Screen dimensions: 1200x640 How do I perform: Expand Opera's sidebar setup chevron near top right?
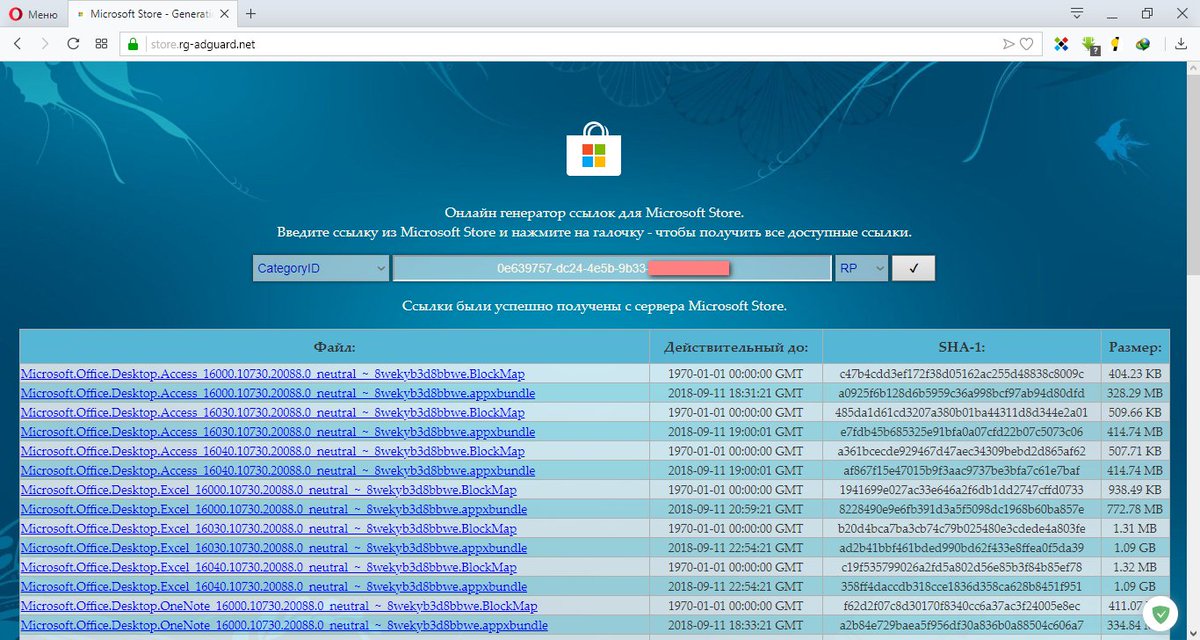tap(1075, 13)
